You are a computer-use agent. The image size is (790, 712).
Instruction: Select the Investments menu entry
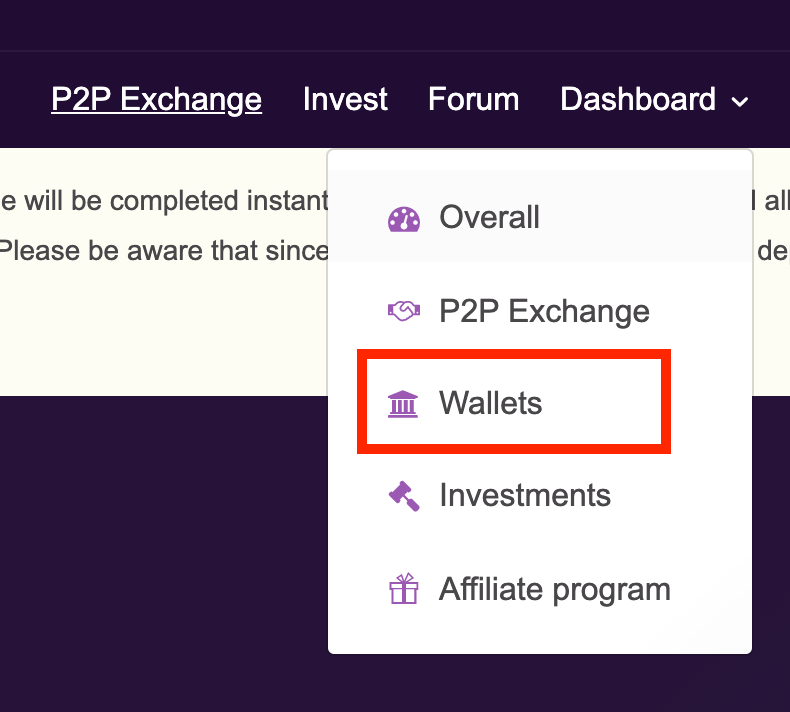pos(540,496)
